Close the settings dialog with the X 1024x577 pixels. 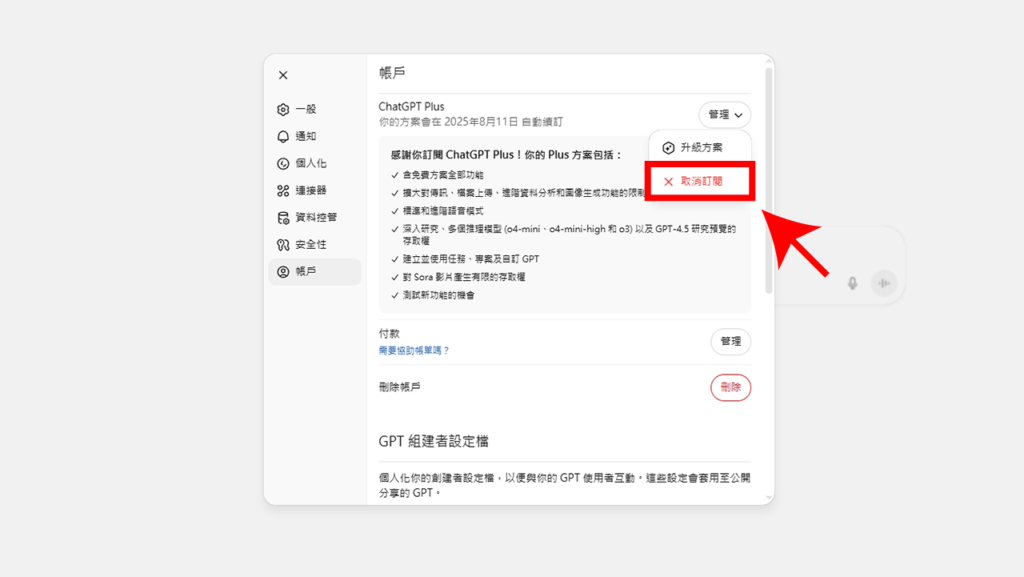[283, 75]
